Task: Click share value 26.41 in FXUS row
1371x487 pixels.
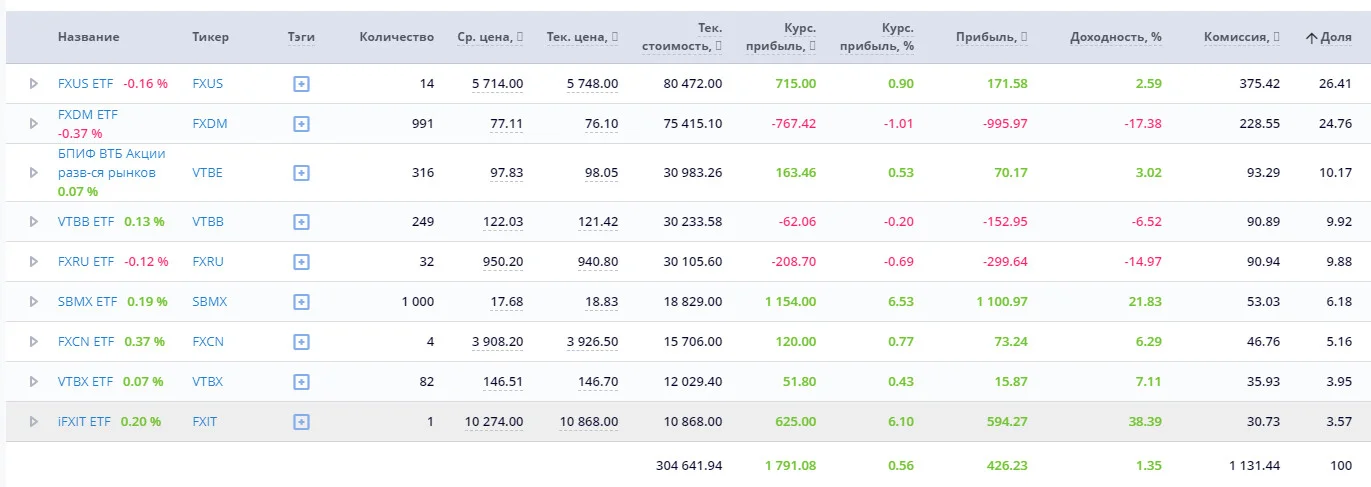Action: click(1335, 84)
